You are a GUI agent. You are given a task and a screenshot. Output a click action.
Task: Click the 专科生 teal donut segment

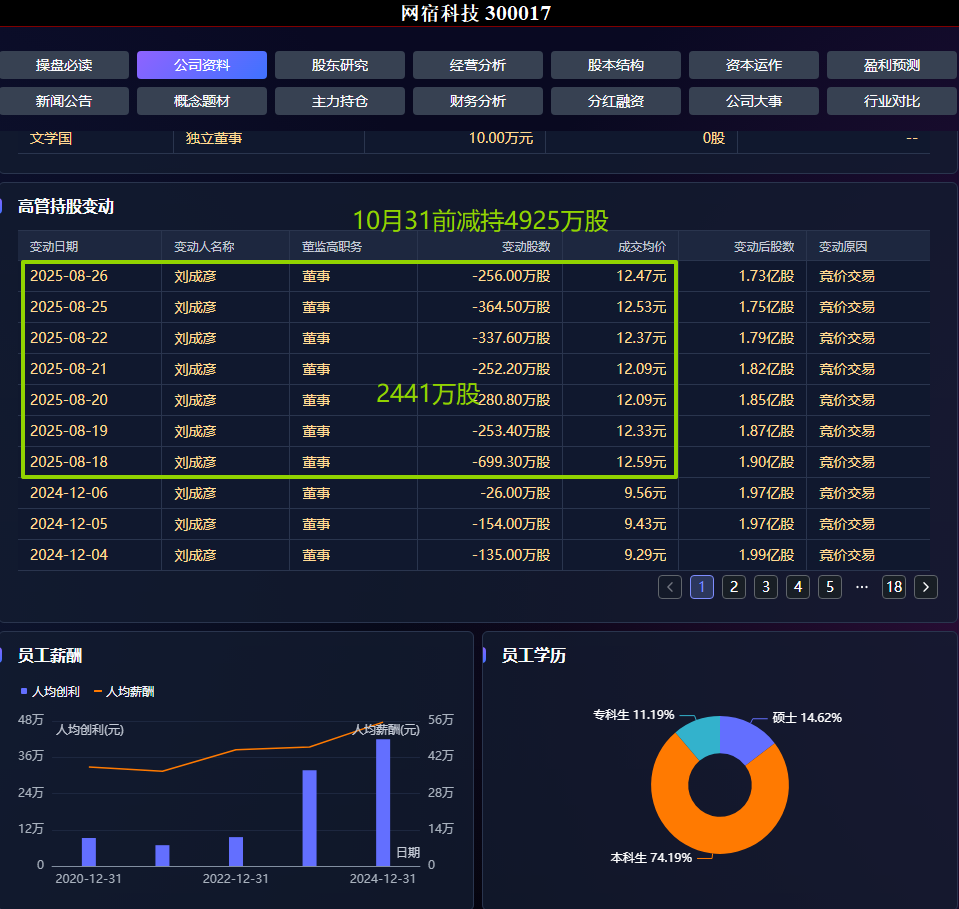point(702,736)
